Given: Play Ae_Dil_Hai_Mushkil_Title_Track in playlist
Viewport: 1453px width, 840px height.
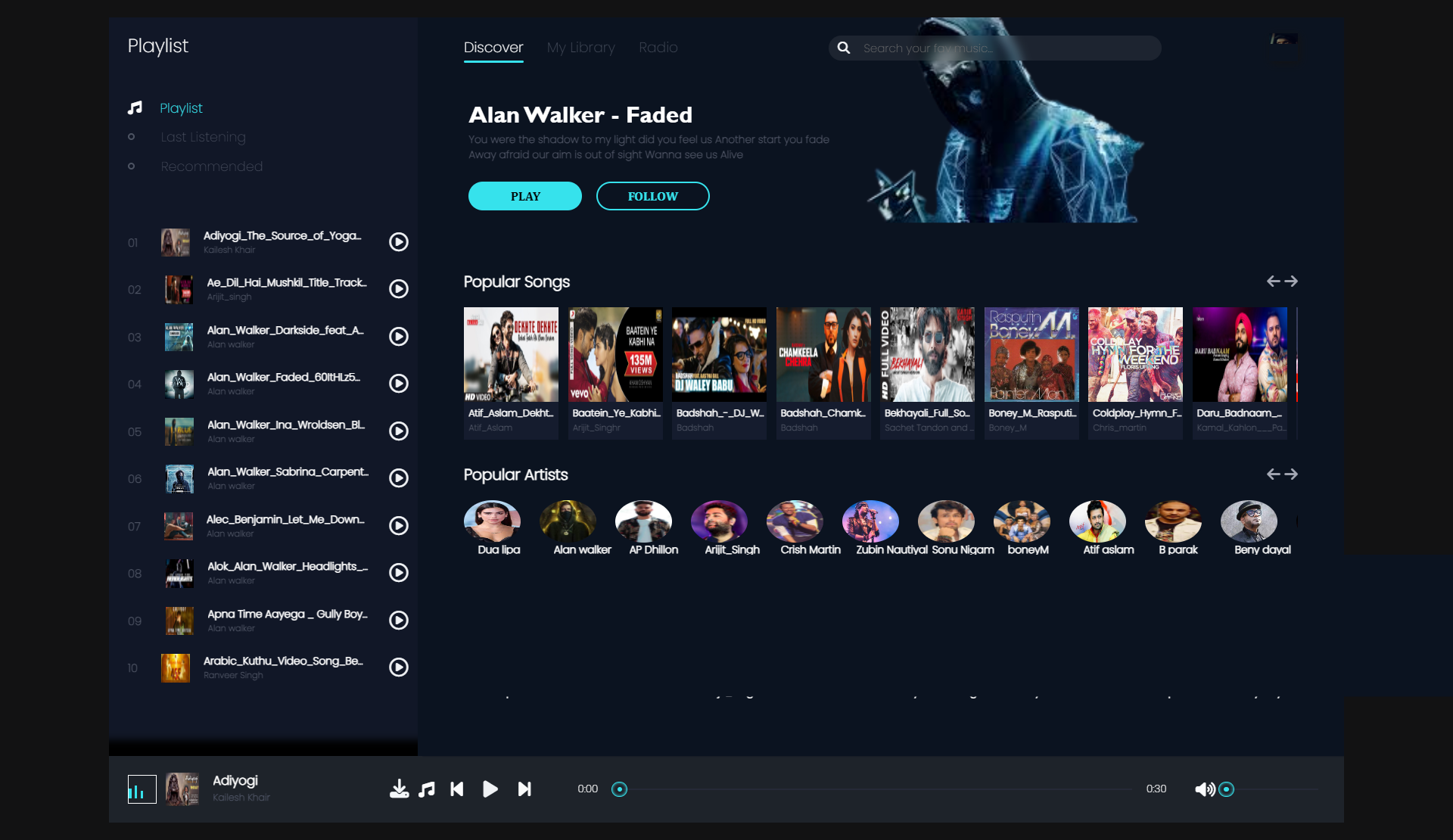Looking at the screenshot, I should pyautogui.click(x=399, y=289).
